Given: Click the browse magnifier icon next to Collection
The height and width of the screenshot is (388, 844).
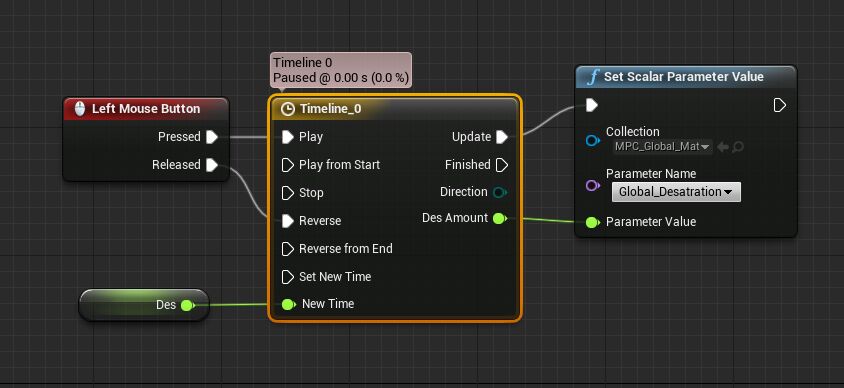Looking at the screenshot, I should tap(737, 146).
